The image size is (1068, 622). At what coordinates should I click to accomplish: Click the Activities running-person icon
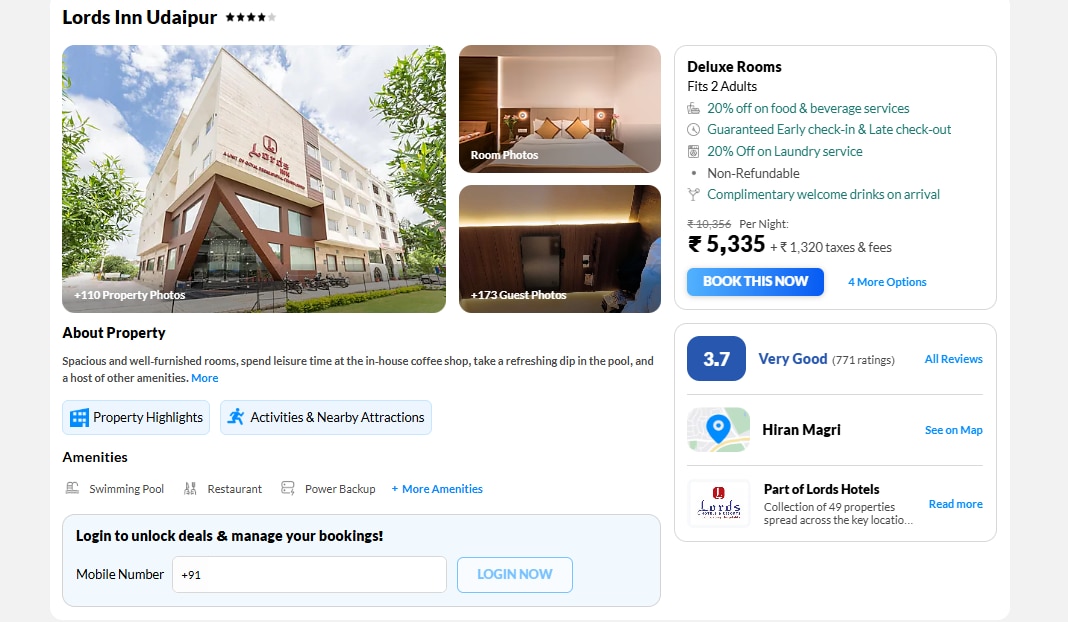click(236, 417)
